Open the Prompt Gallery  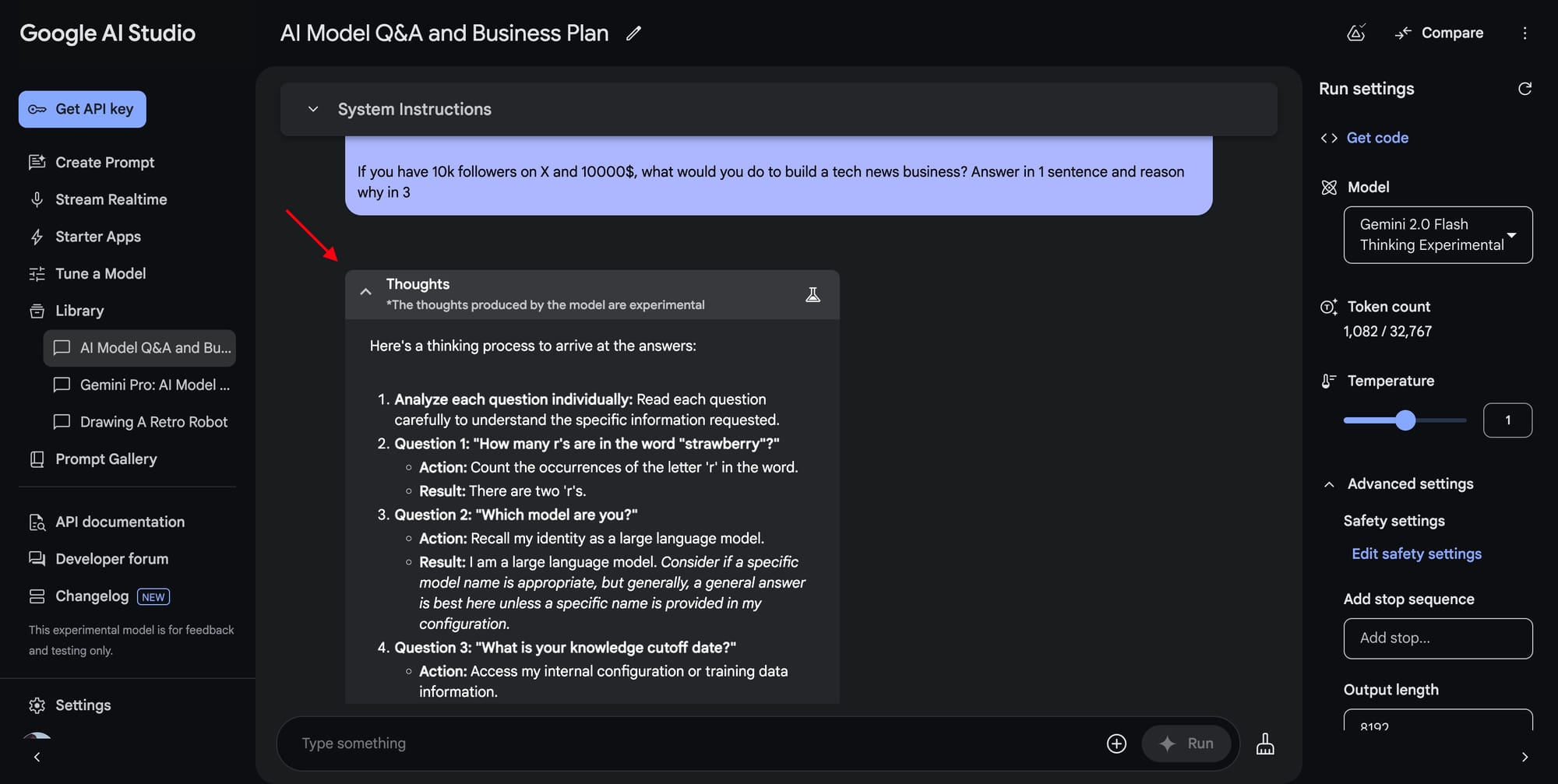(106, 459)
